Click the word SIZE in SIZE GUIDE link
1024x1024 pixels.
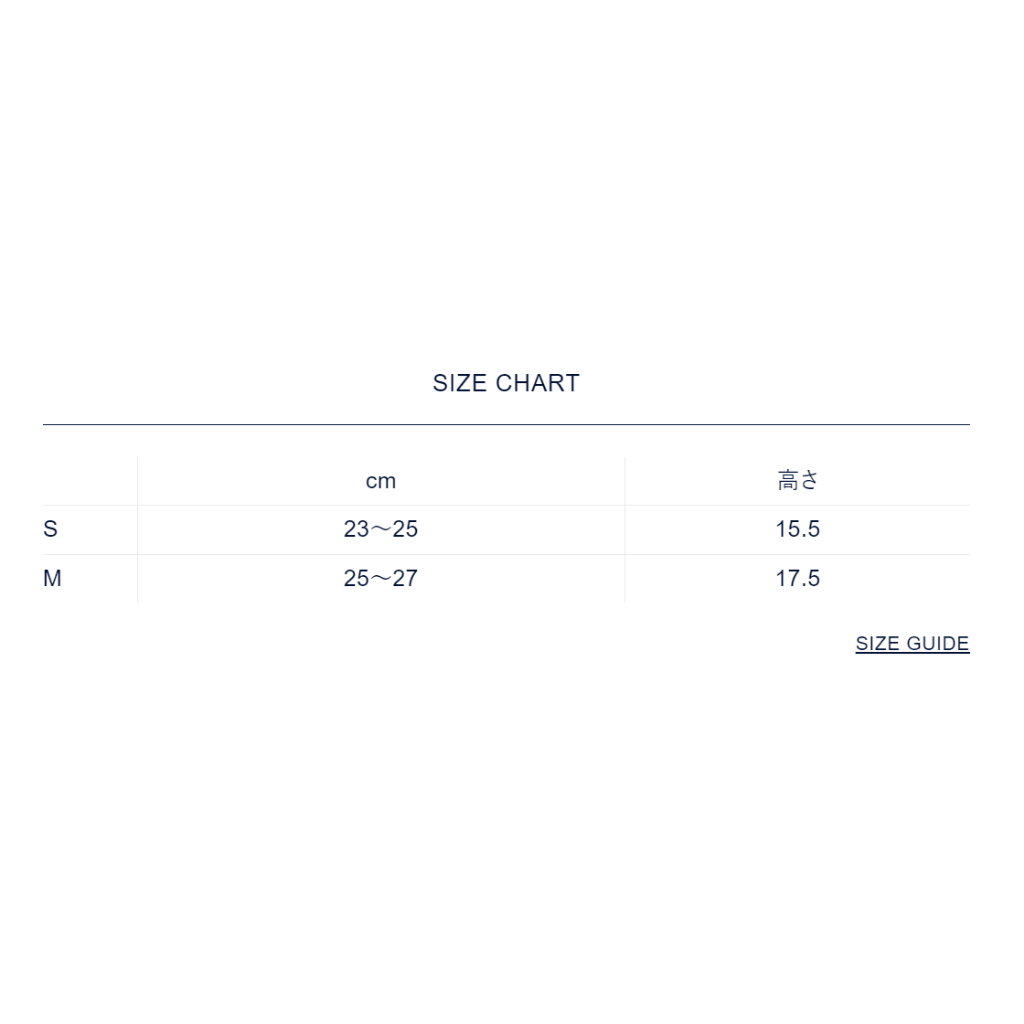coord(877,644)
